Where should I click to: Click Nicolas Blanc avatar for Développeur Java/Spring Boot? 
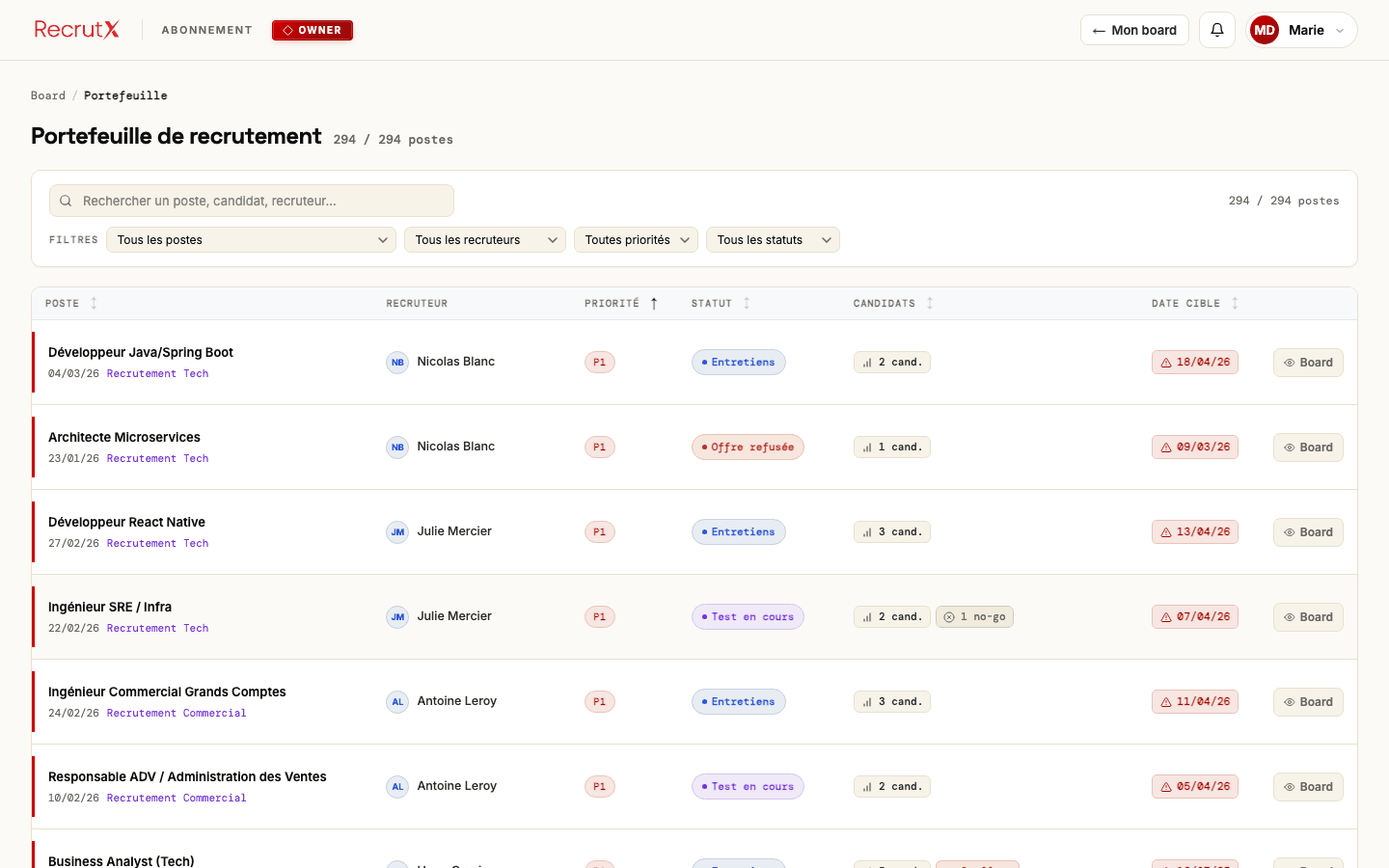[397, 363]
